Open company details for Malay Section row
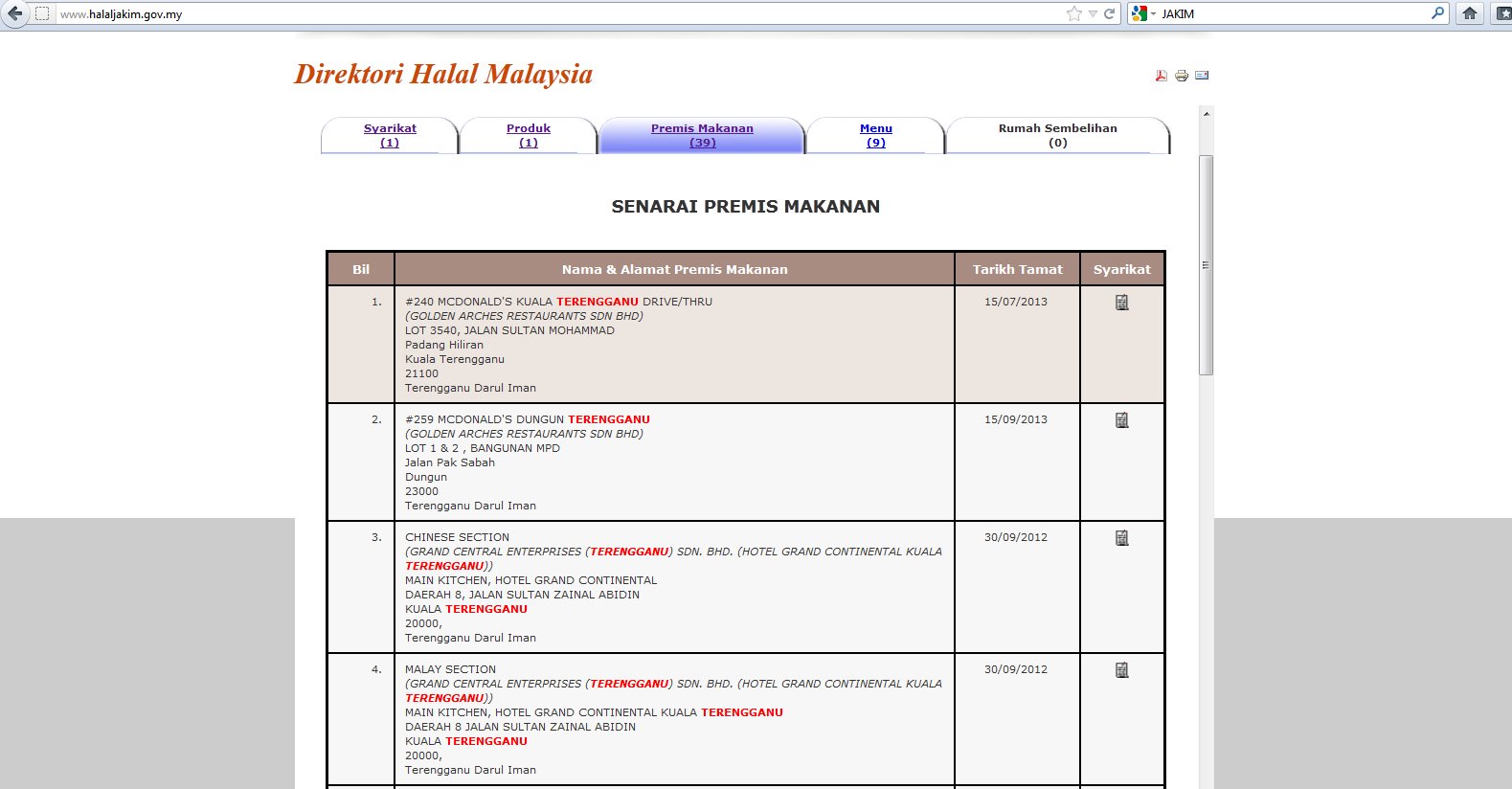The image size is (1512, 789). tap(1122, 670)
